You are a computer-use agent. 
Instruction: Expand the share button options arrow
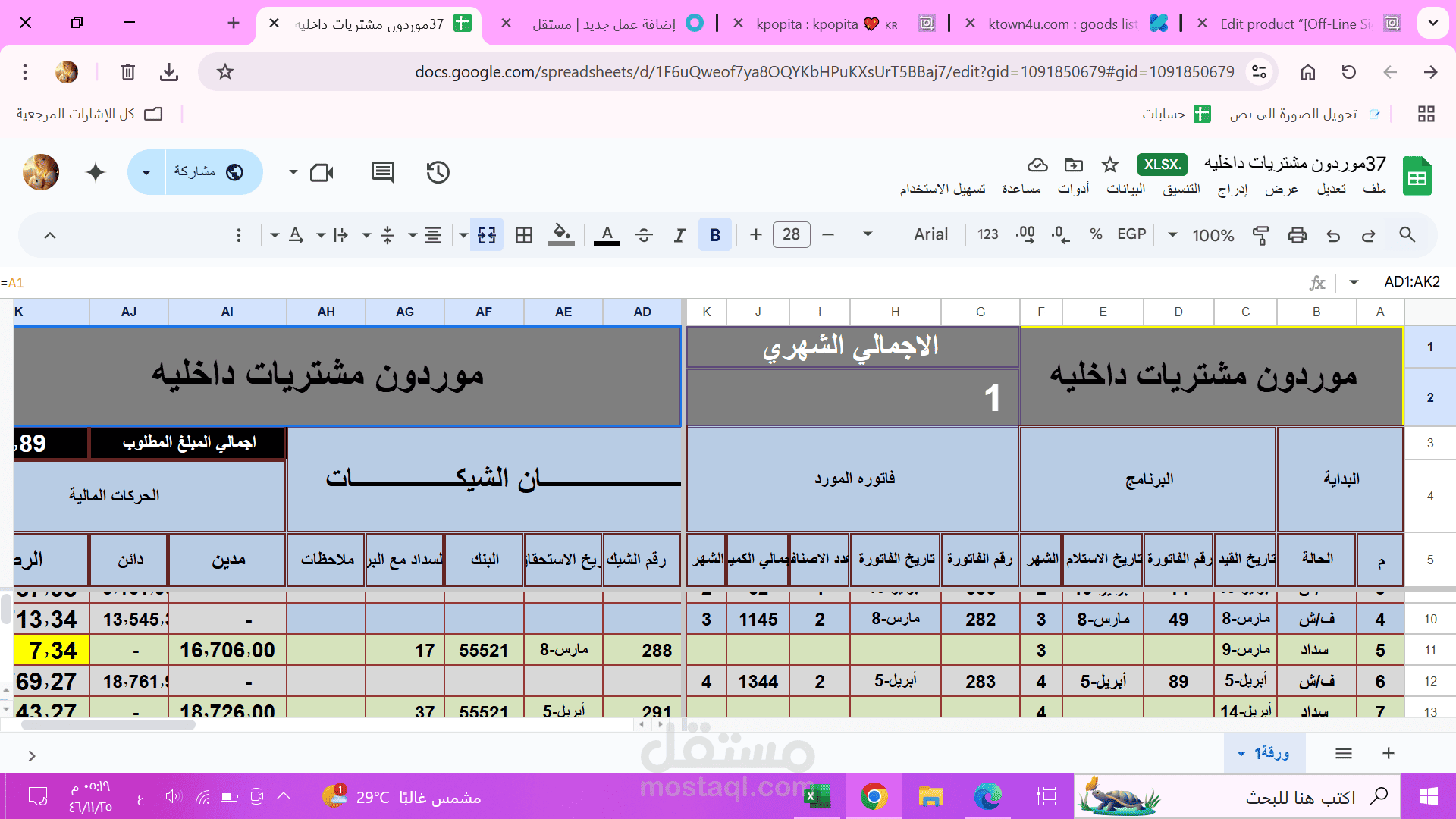click(x=146, y=172)
